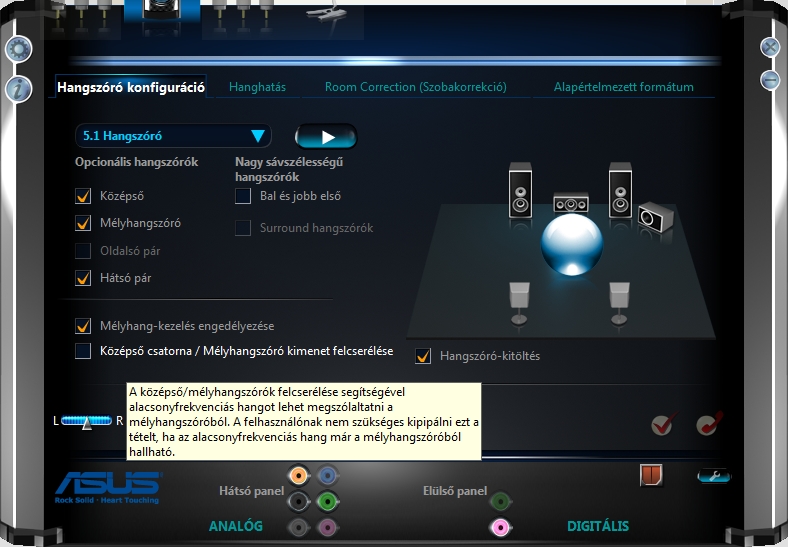Open the 5.1 Hangszóró dropdown

pyautogui.click(x=173, y=136)
